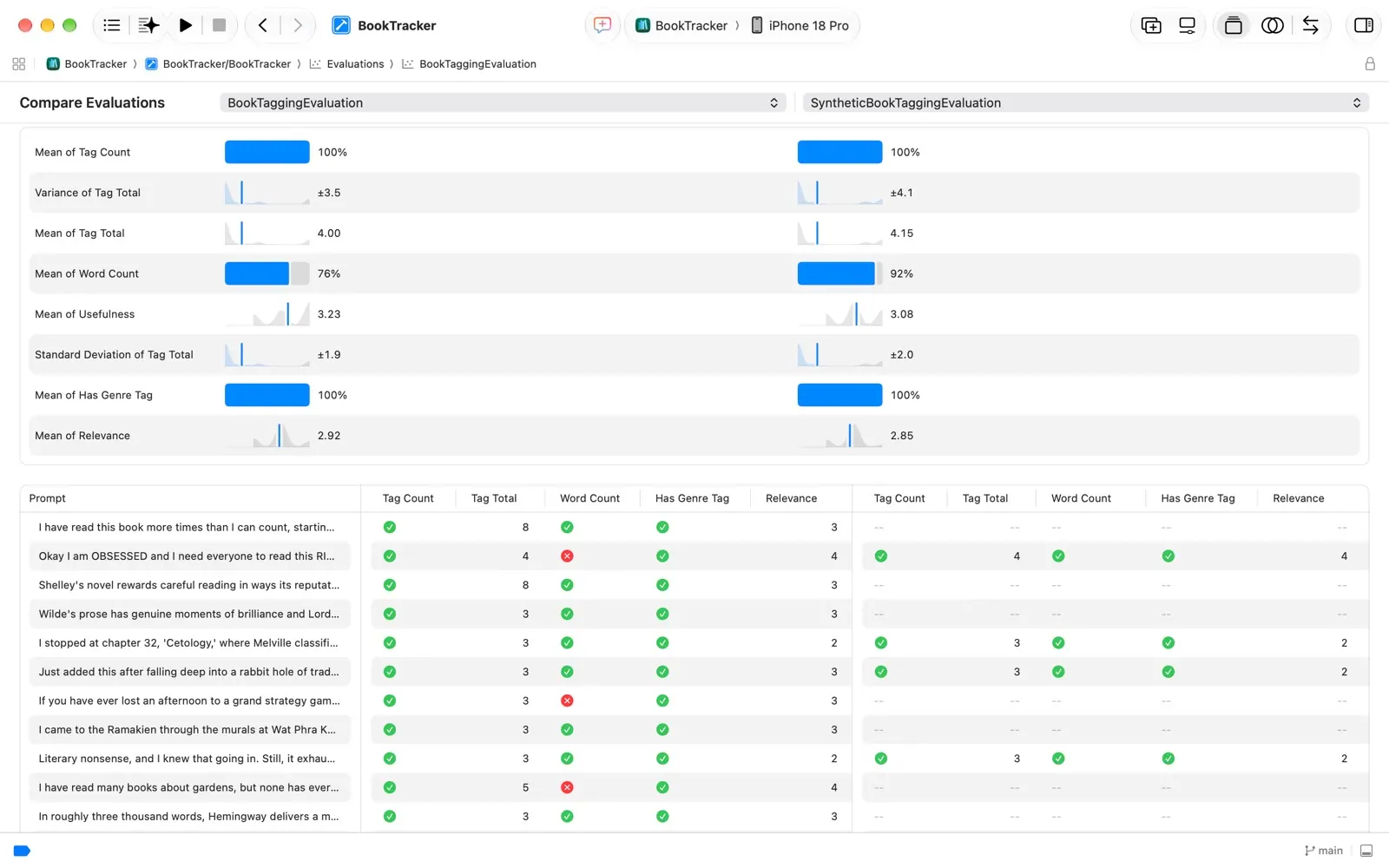Select the 'Literary nonsense' prompt row
Screen dimensions: 1389x868
(189, 759)
